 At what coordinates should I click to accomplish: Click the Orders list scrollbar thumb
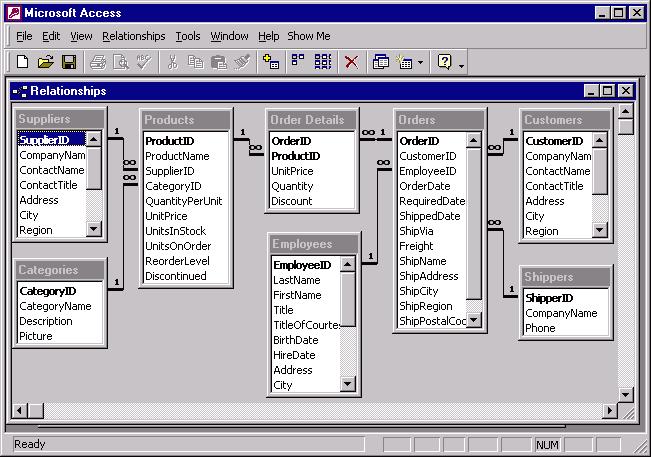(x=474, y=223)
